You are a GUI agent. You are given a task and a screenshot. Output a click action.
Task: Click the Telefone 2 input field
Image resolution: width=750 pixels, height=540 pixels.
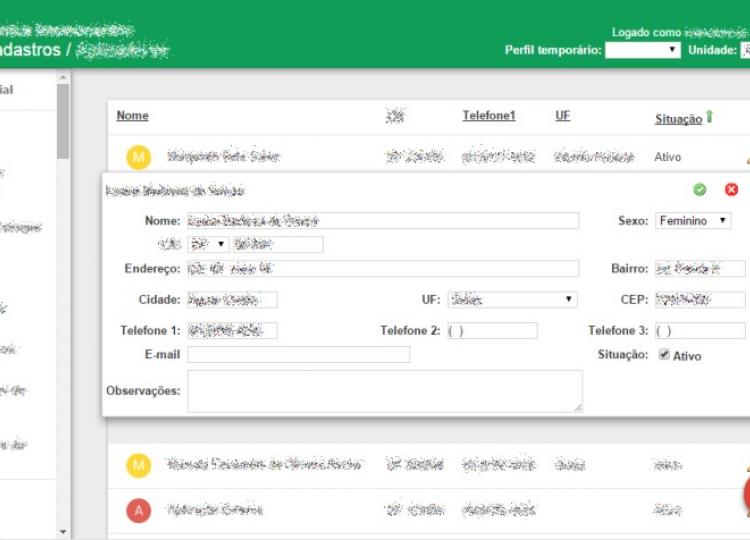click(x=492, y=331)
